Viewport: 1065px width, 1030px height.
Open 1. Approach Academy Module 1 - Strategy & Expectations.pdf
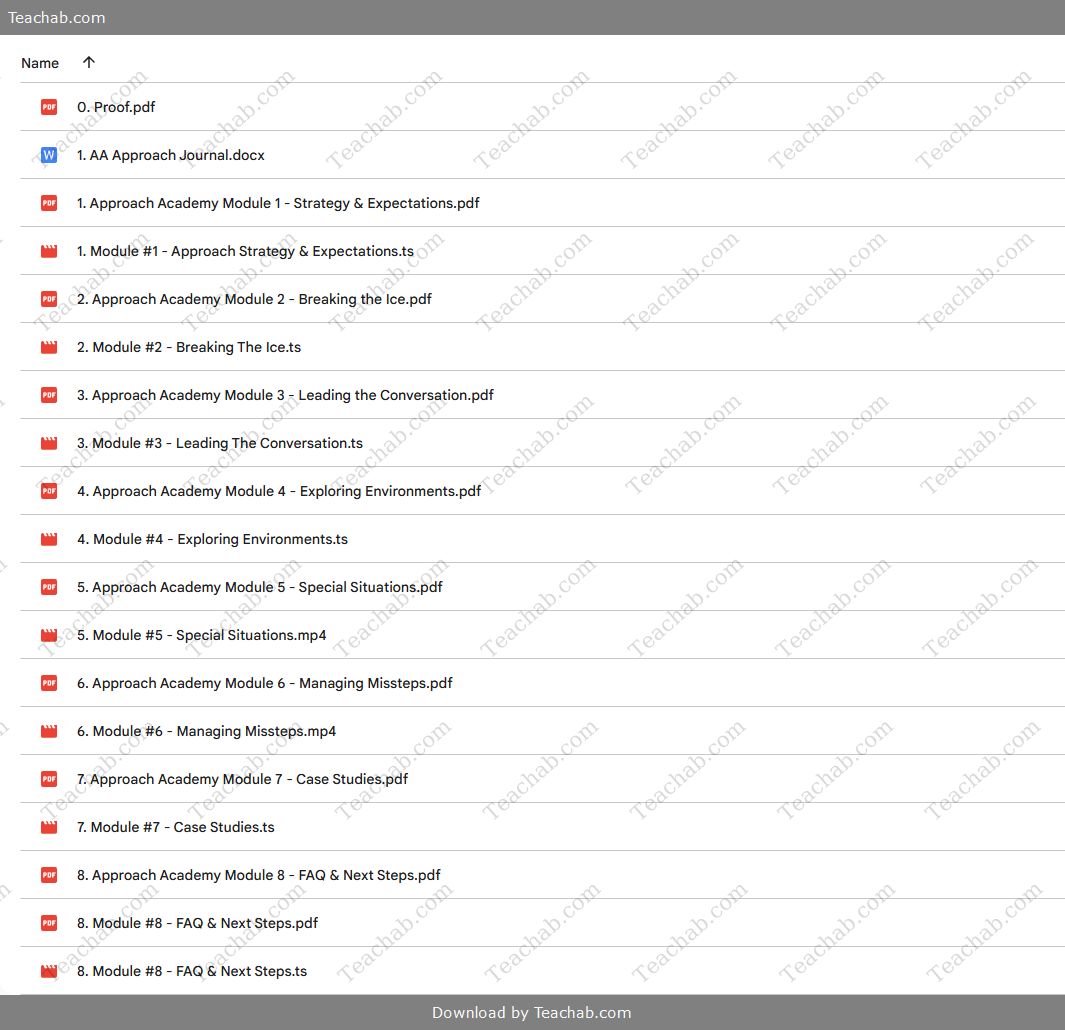click(x=278, y=203)
